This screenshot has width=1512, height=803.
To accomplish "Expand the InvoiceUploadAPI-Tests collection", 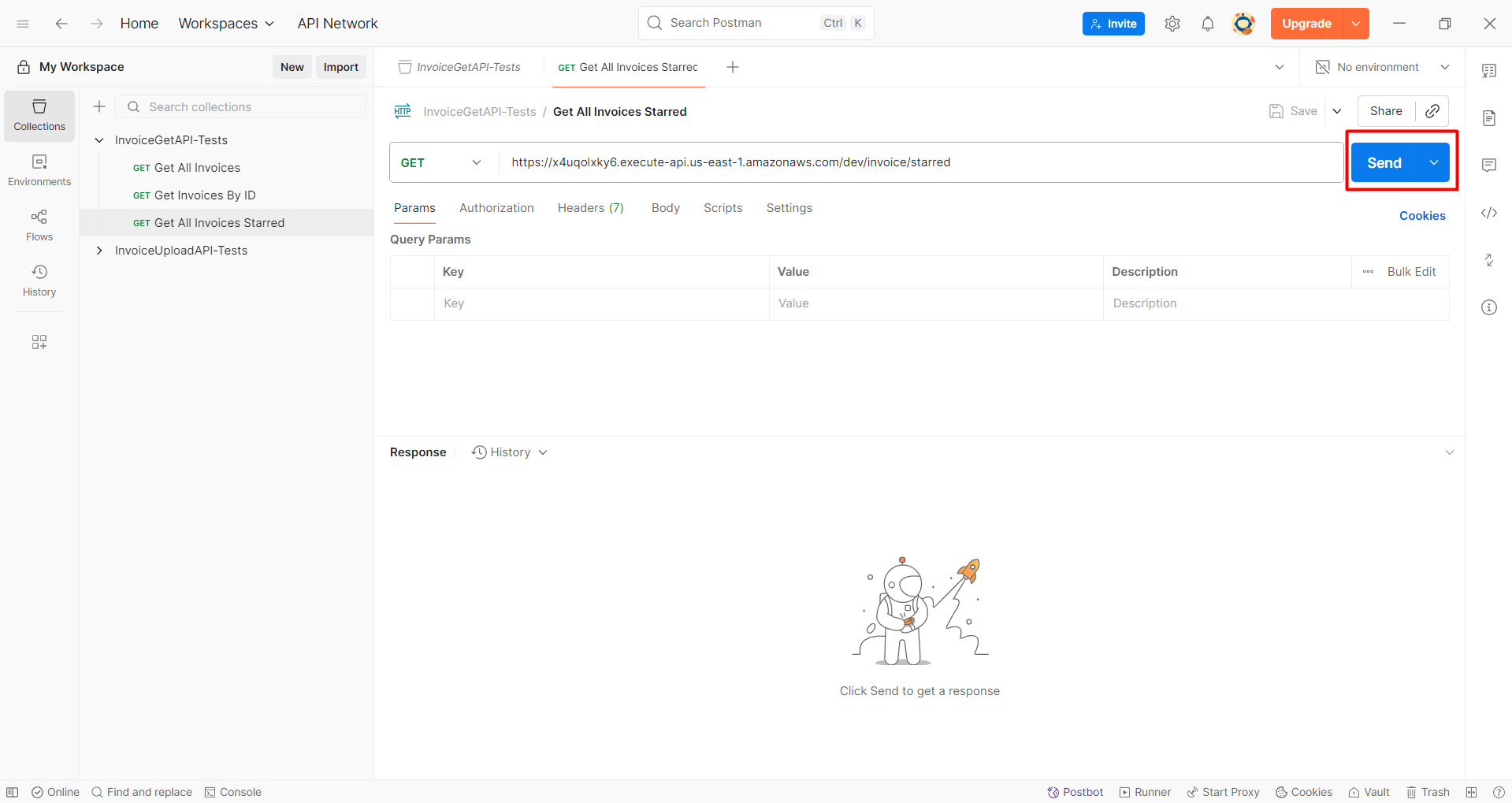I will (99, 250).
